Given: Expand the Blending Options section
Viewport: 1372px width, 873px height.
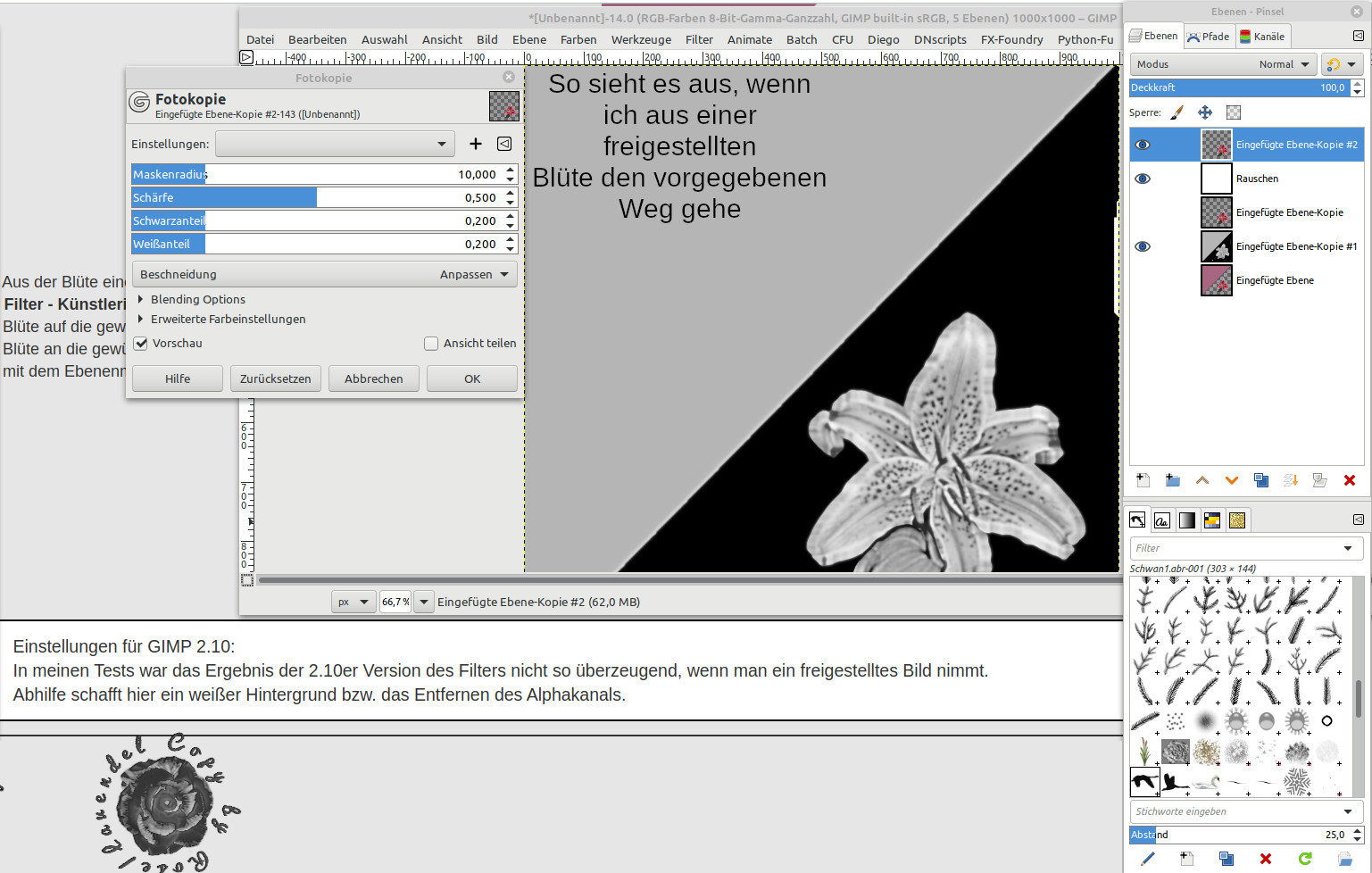Looking at the screenshot, I should tap(141, 299).
